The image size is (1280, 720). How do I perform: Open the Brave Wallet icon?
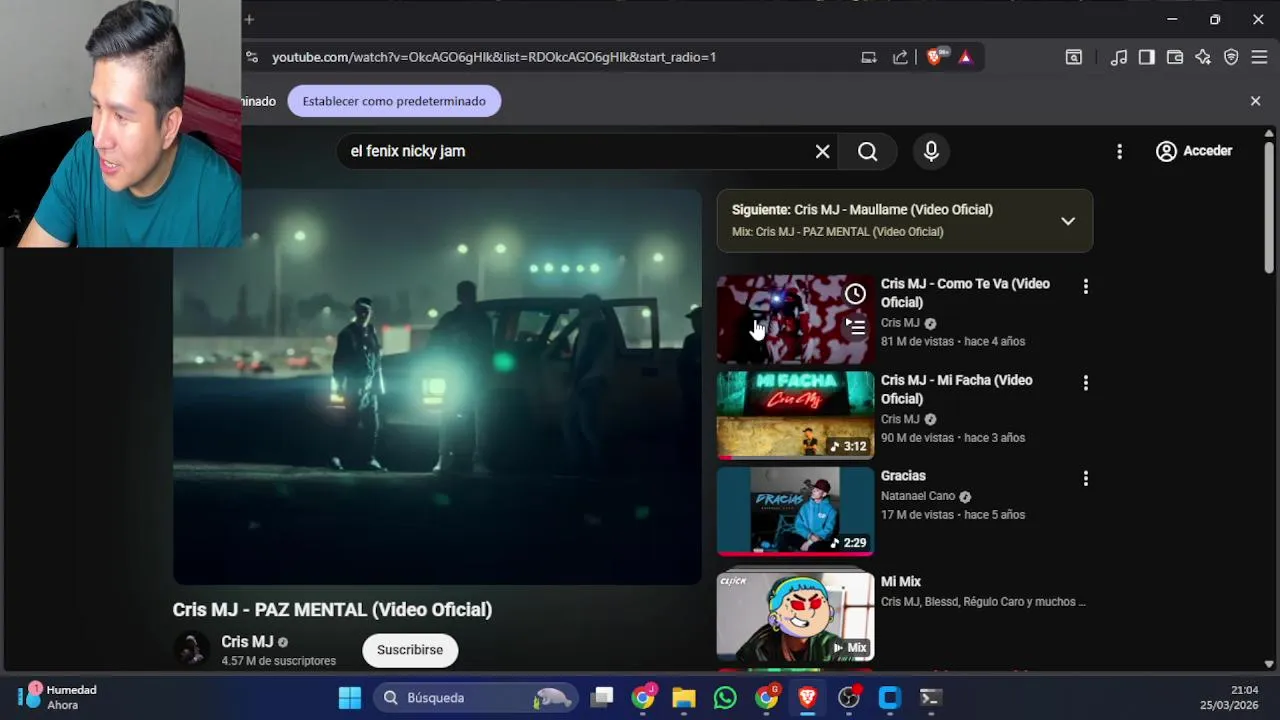[1175, 57]
